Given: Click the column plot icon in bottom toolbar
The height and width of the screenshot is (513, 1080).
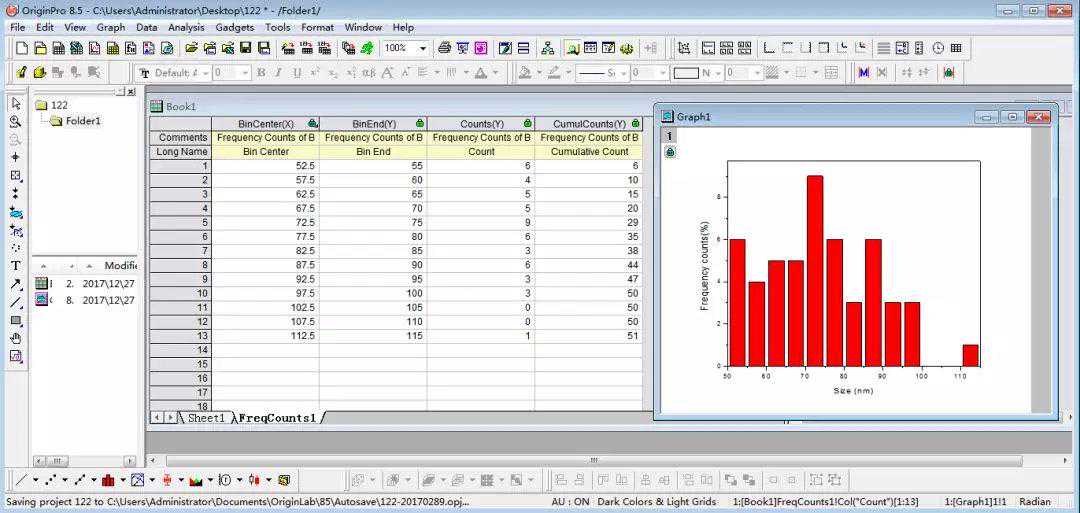Looking at the screenshot, I should point(108,479).
